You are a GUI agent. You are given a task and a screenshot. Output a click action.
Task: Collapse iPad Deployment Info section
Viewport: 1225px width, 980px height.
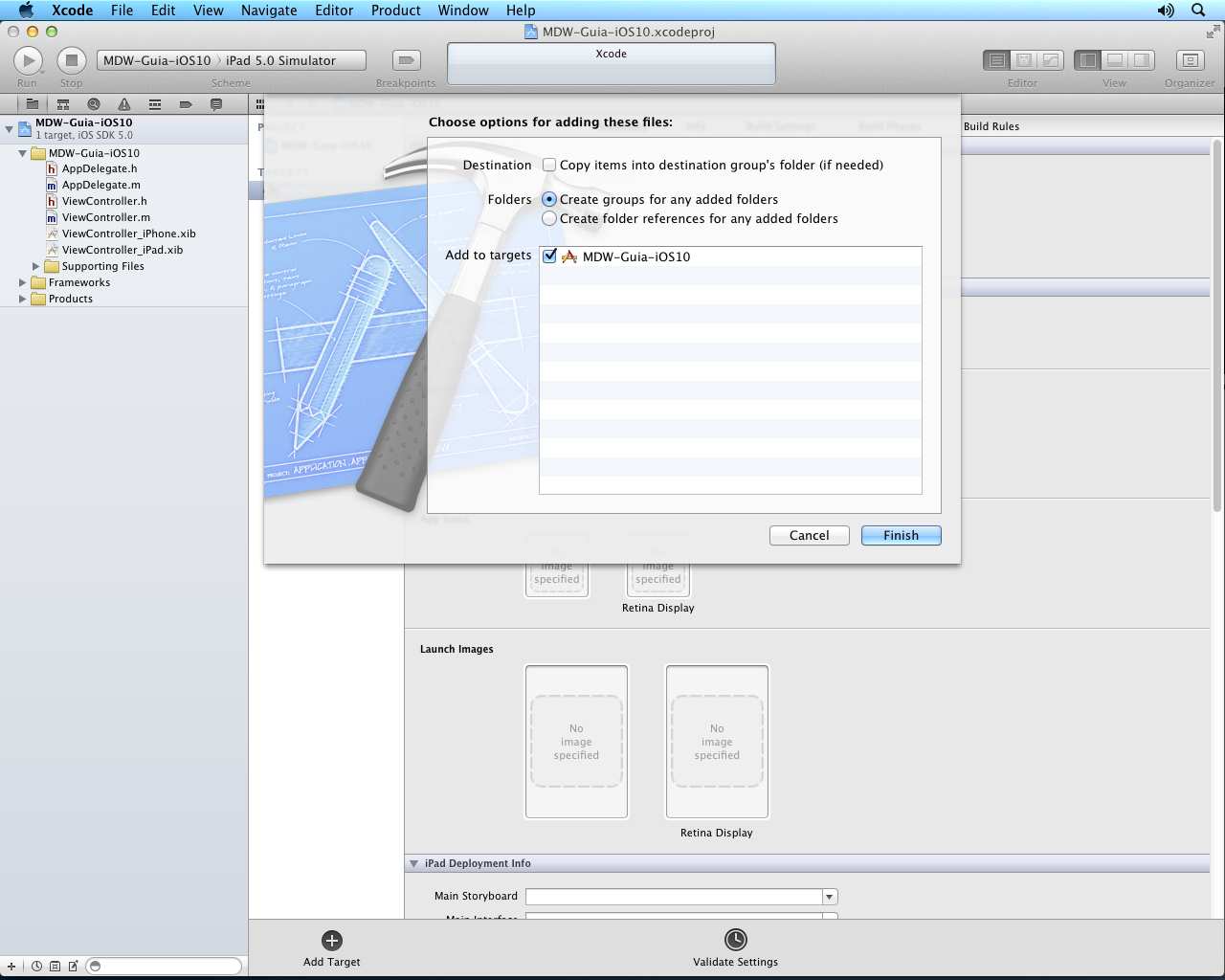pos(414,863)
